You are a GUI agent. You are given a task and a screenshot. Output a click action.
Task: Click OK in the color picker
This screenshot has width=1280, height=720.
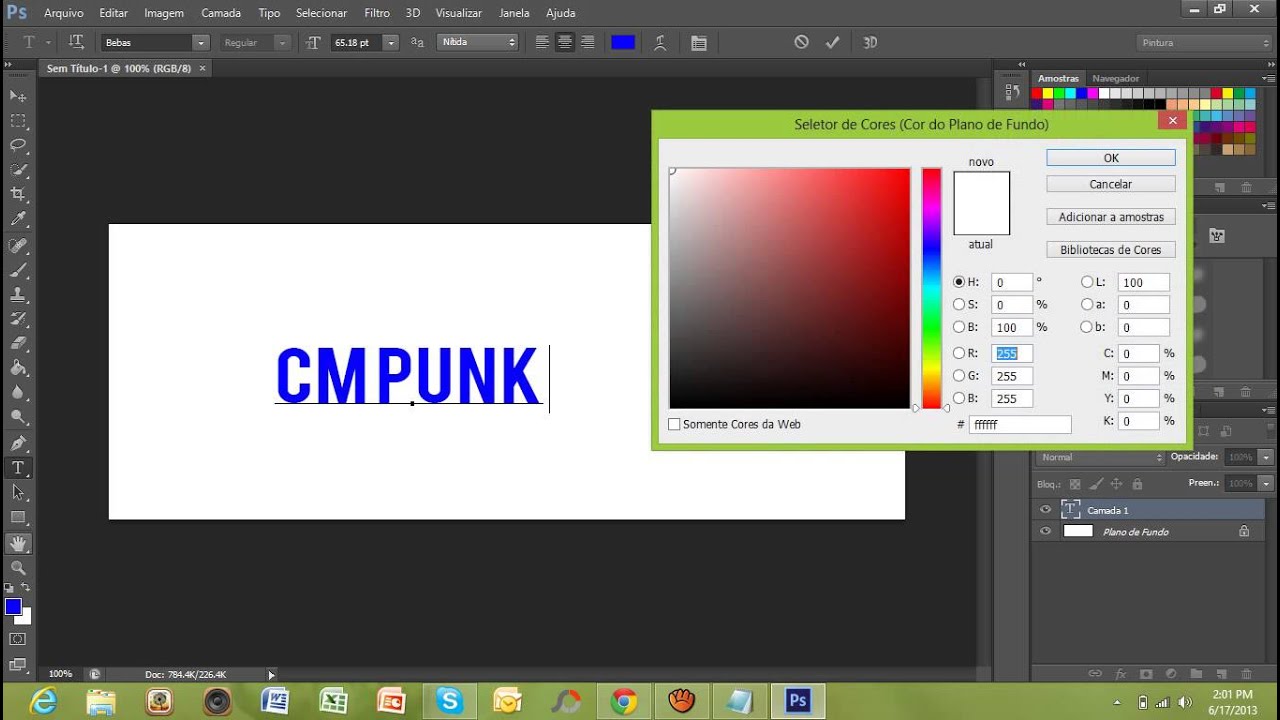[x=1111, y=158]
